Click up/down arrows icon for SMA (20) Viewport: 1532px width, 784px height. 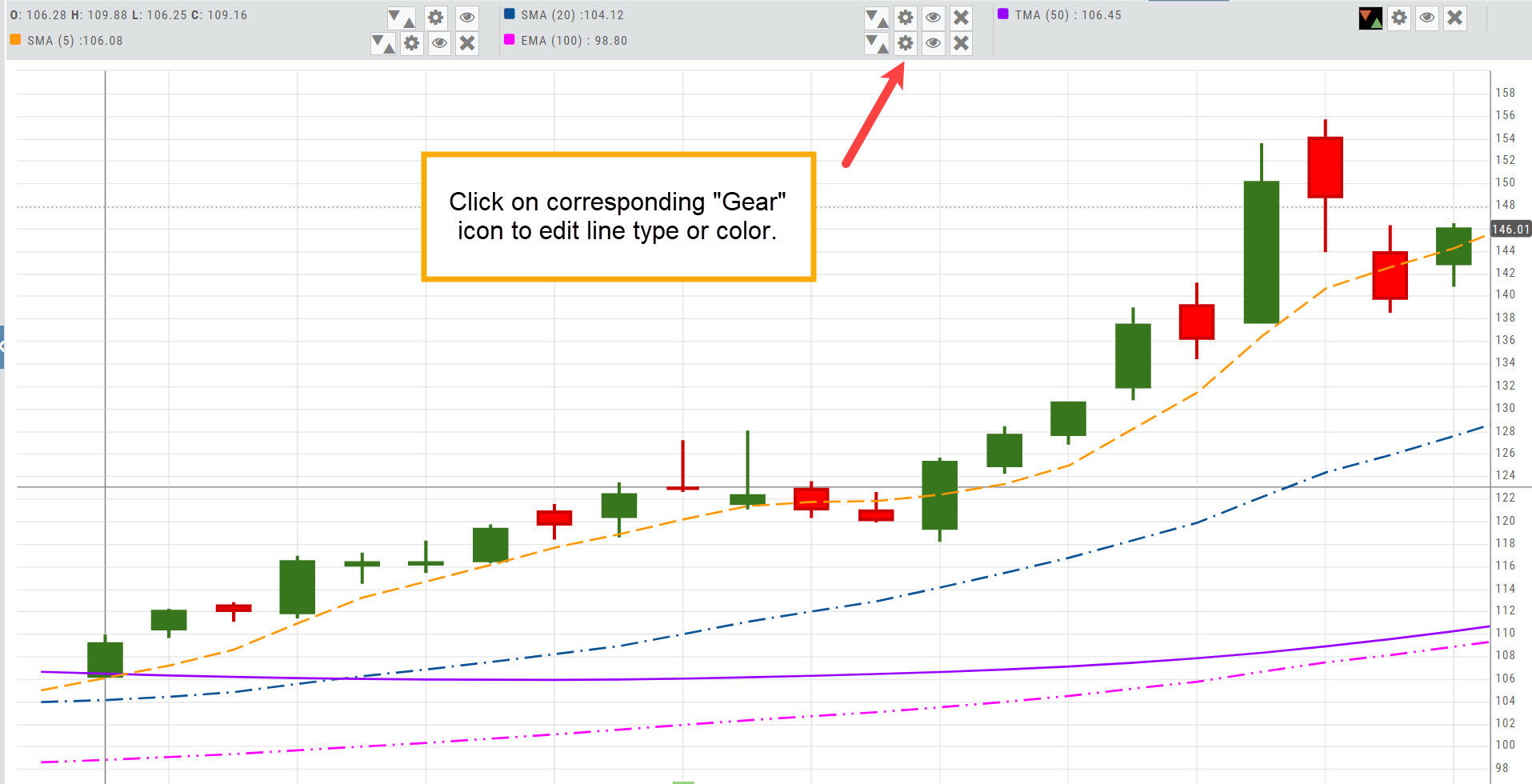[877, 18]
